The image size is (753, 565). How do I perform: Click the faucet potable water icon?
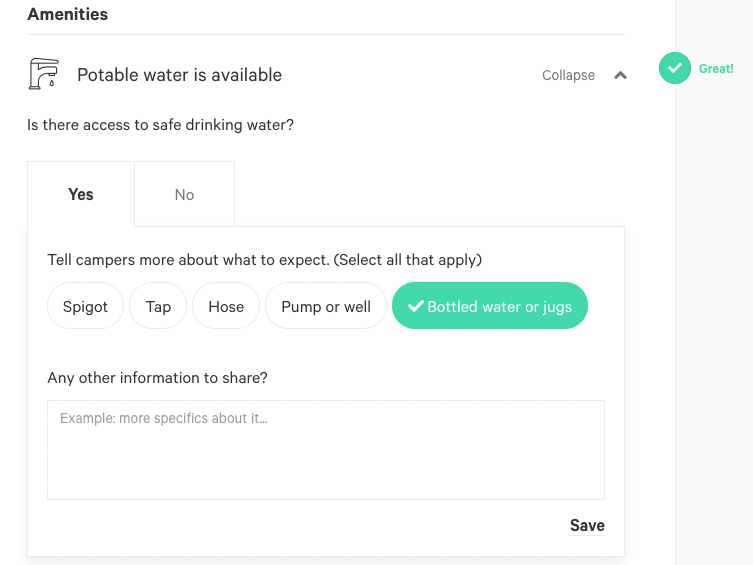point(44,74)
